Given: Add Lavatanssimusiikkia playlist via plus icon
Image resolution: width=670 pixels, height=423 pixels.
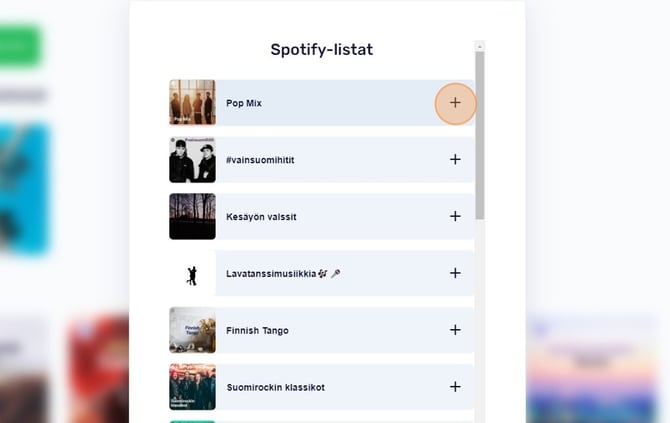Looking at the screenshot, I should [x=455, y=273].
